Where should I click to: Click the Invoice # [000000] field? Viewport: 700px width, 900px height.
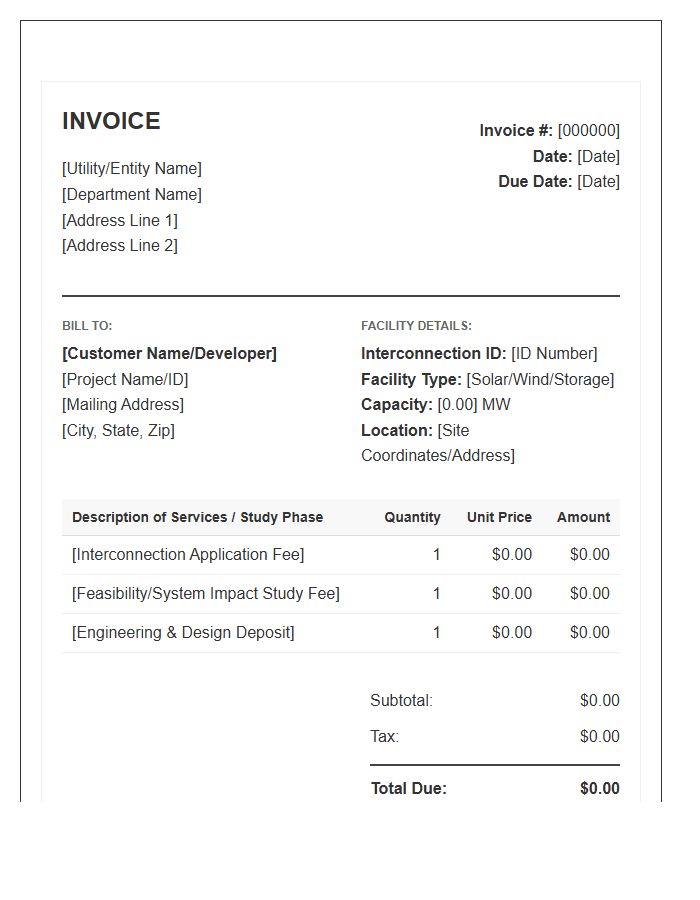[550, 131]
